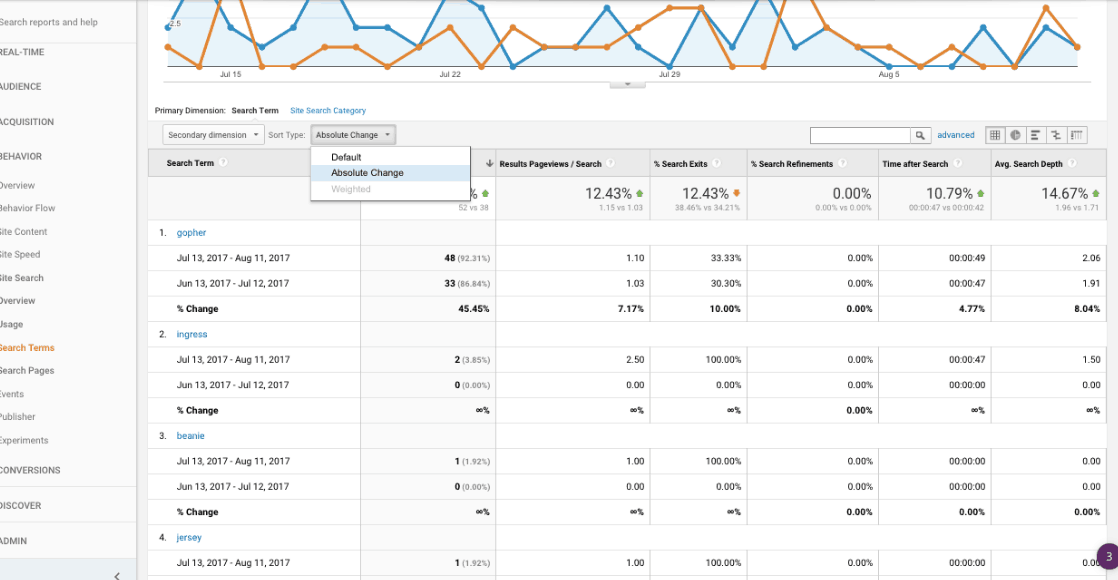1118x580 pixels.
Task: Choose Default from the sort type menu
Action: (346, 157)
